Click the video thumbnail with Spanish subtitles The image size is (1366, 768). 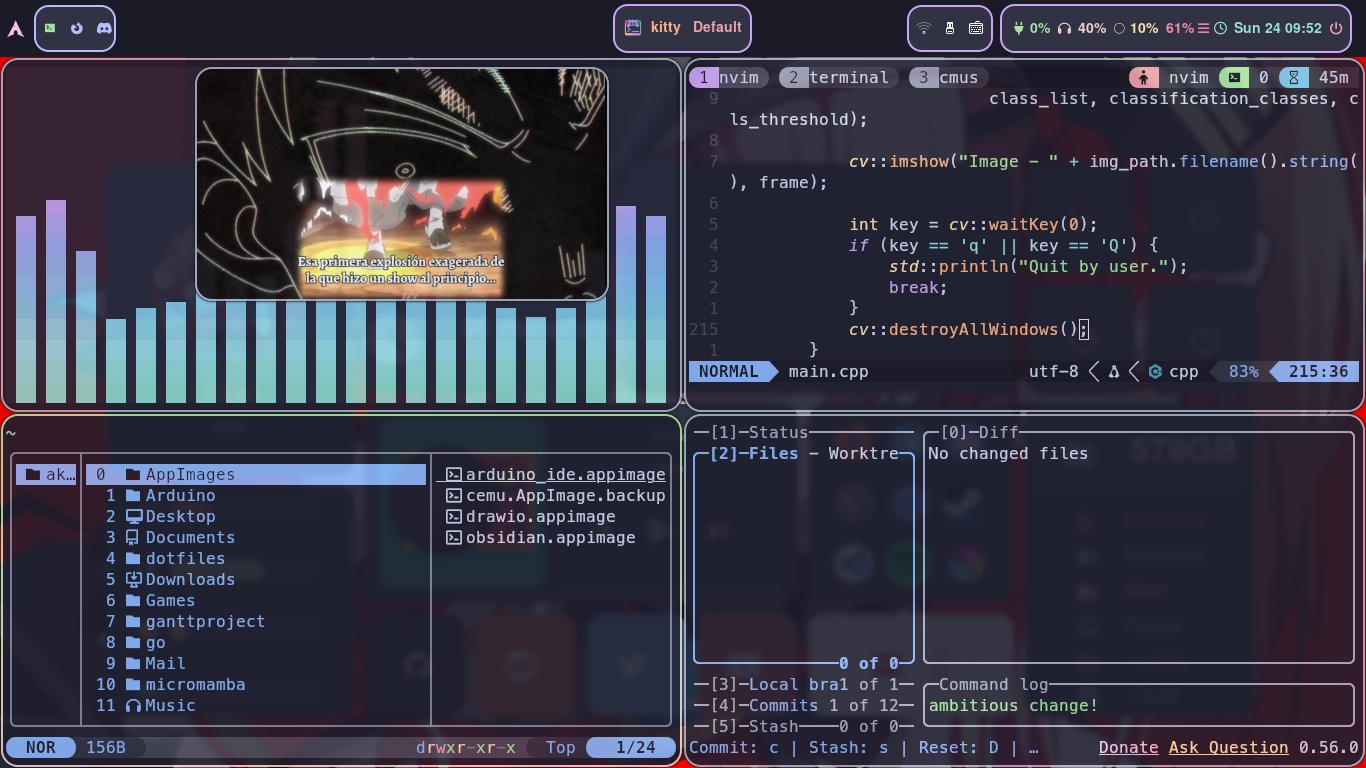click(x=402, y=184)
